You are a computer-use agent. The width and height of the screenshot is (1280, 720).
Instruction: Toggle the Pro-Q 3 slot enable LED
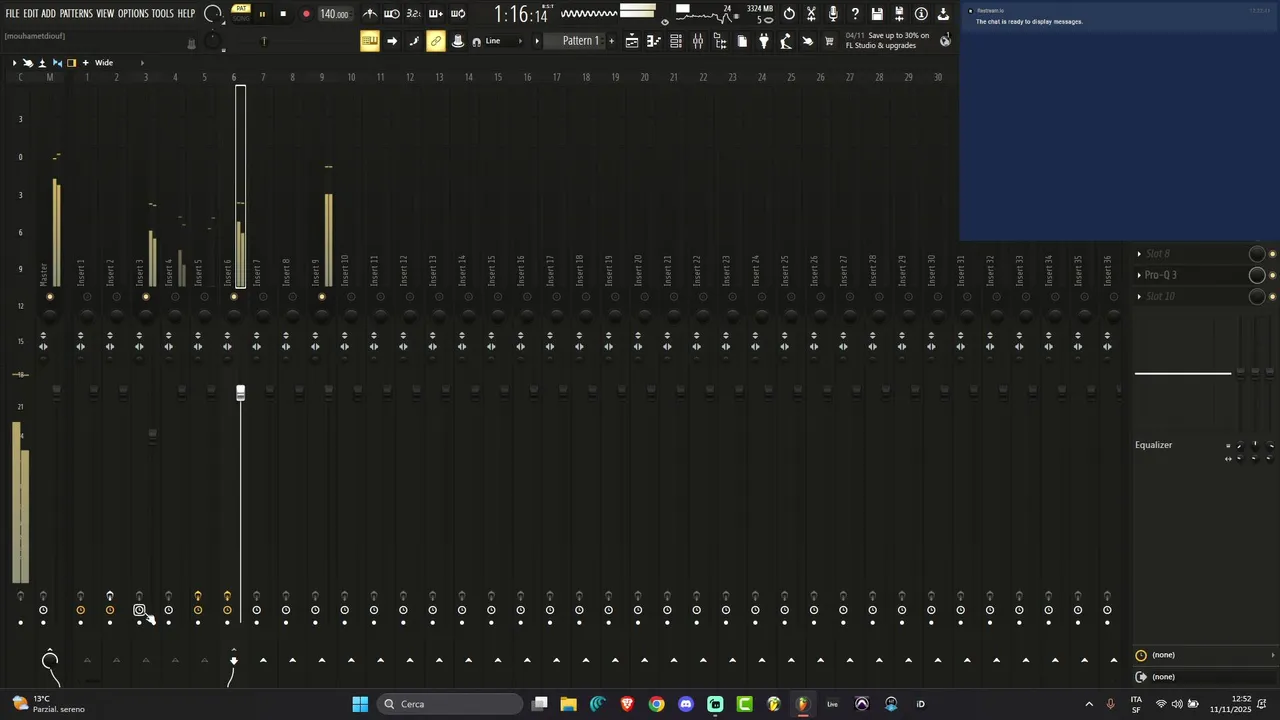pos(1272,275)
